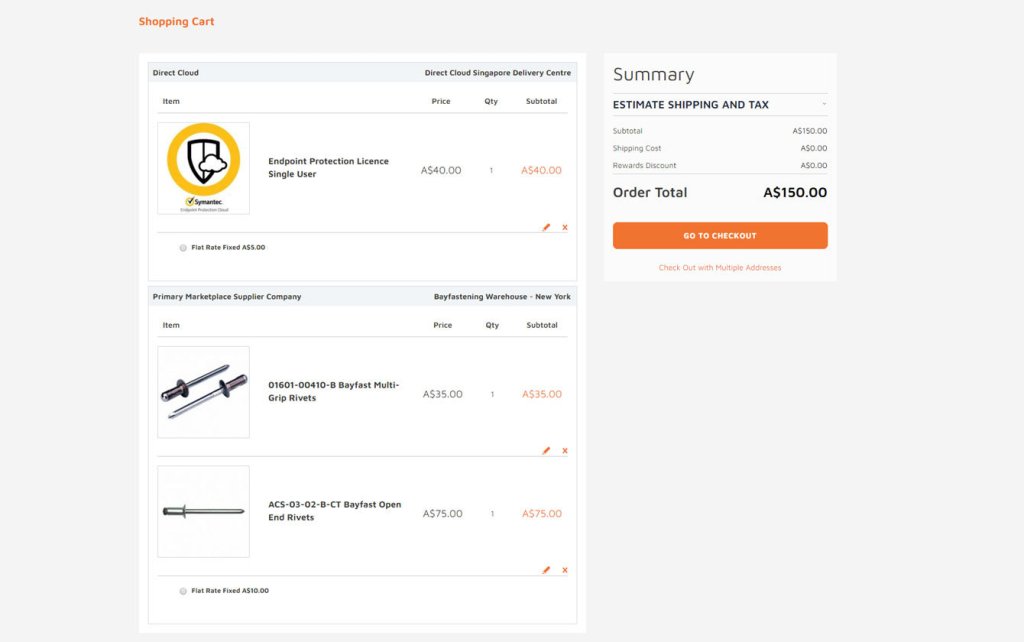This screenshot has width=1024, height=642.
Task: Edit the Bayfast Open End Rivets item
Action: (x=546, y=570)
